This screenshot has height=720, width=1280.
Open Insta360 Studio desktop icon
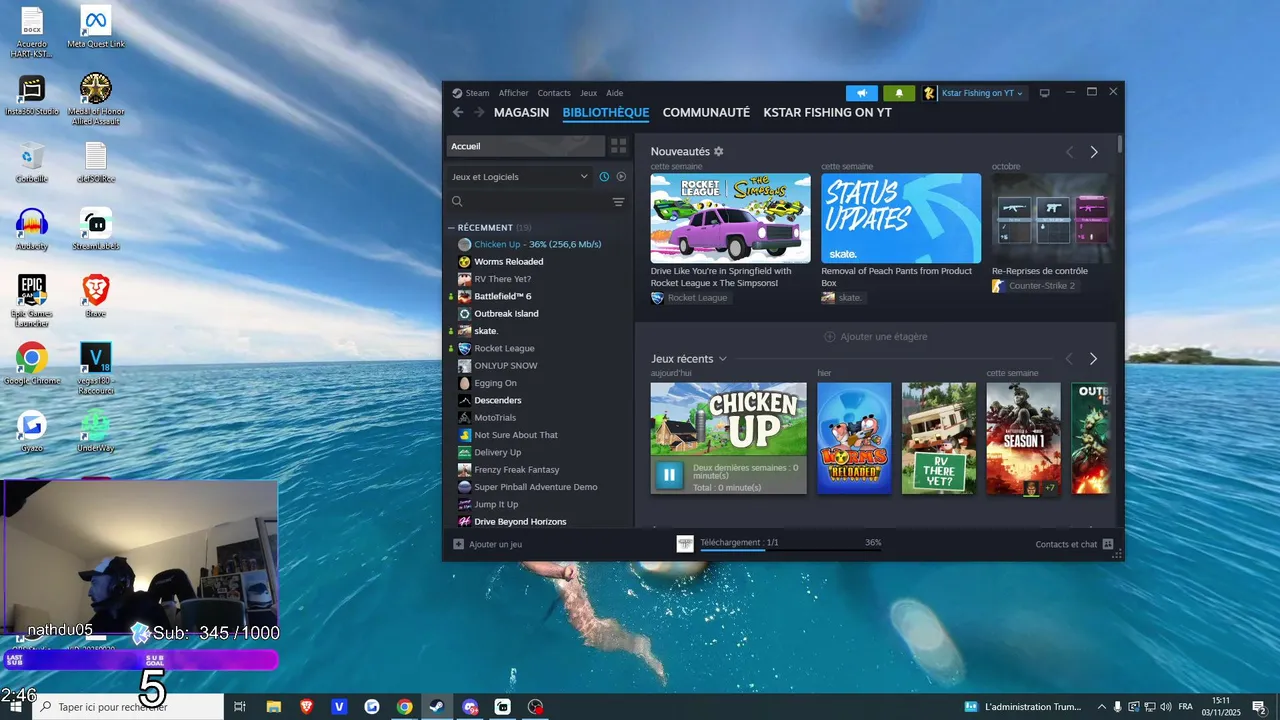[x=32, y=96]
